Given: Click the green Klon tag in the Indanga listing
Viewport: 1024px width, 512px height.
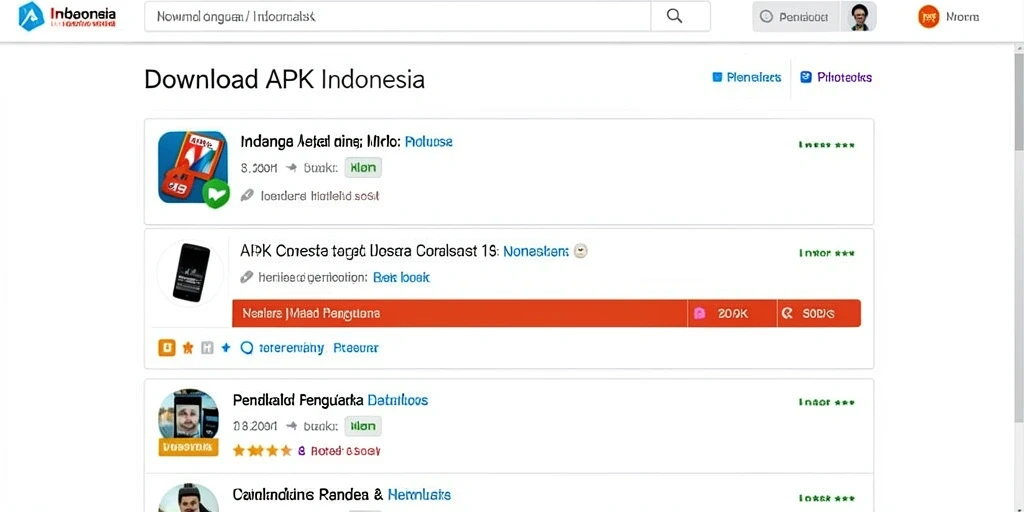Looking at the screenshot, I should [363, 168].
